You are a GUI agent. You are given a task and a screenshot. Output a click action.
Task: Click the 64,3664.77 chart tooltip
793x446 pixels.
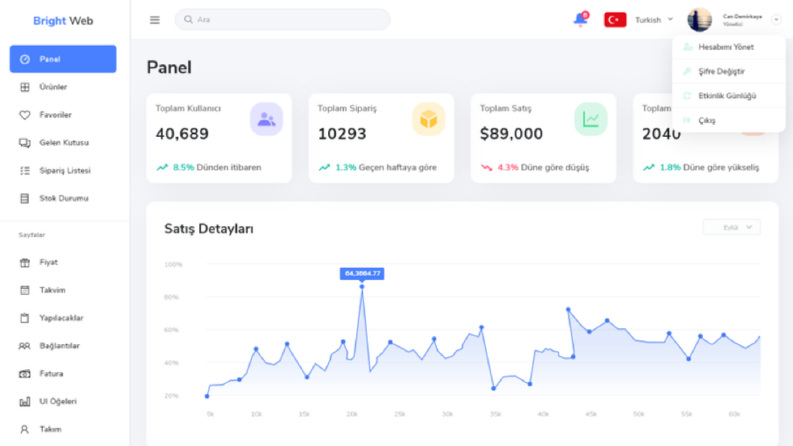tap(362, 274)
